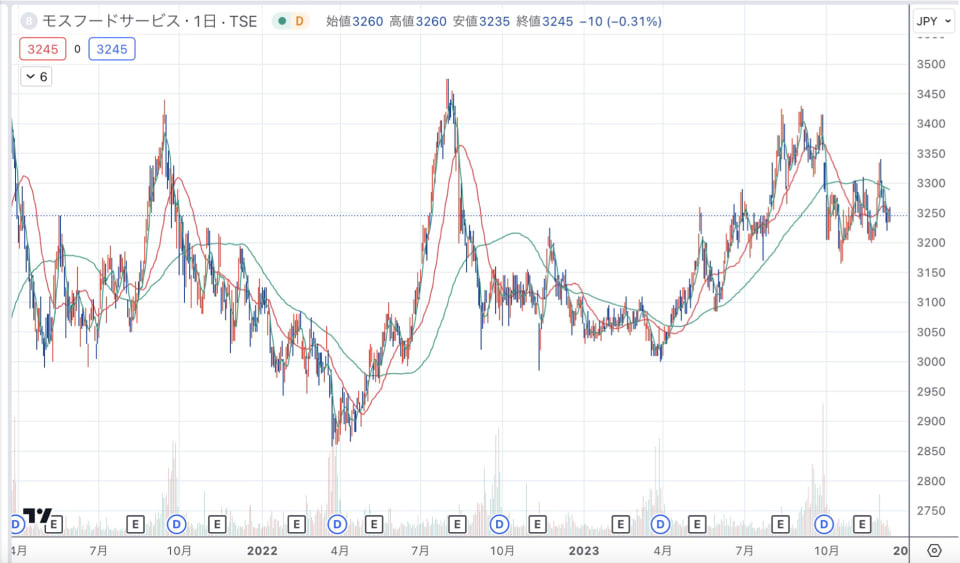Open earnings E marker for August 2022
Viewport: 960px width, 563px height.
click(x=457, y=524)
